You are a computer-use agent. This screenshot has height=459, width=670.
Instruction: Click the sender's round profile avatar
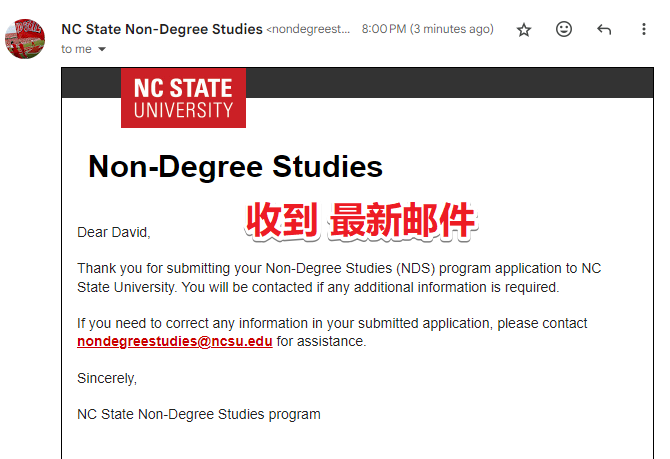click(25, 38)
